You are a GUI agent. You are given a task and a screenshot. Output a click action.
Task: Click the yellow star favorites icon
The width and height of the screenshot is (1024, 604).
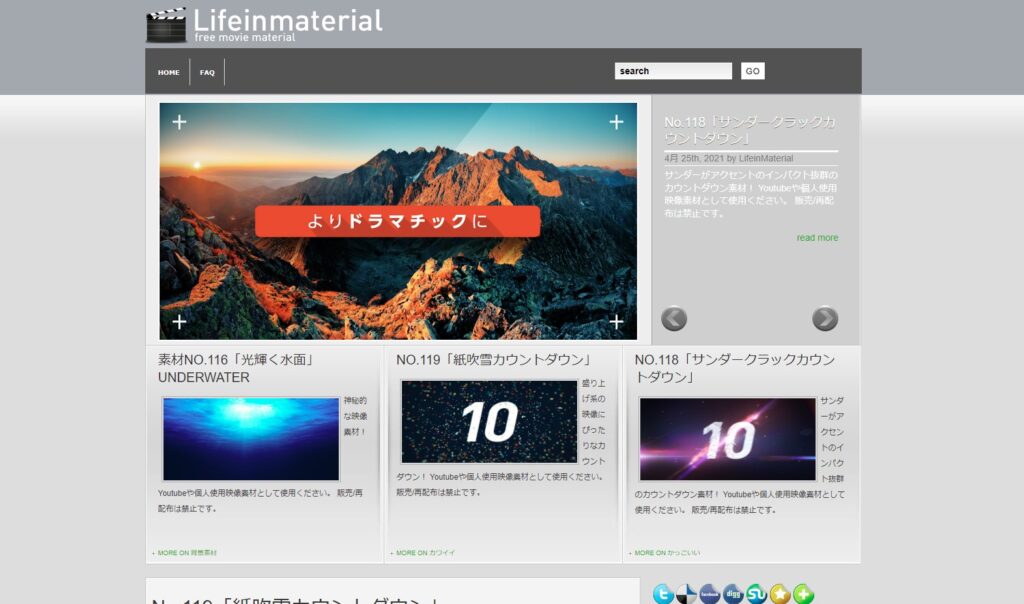(780, 594)
